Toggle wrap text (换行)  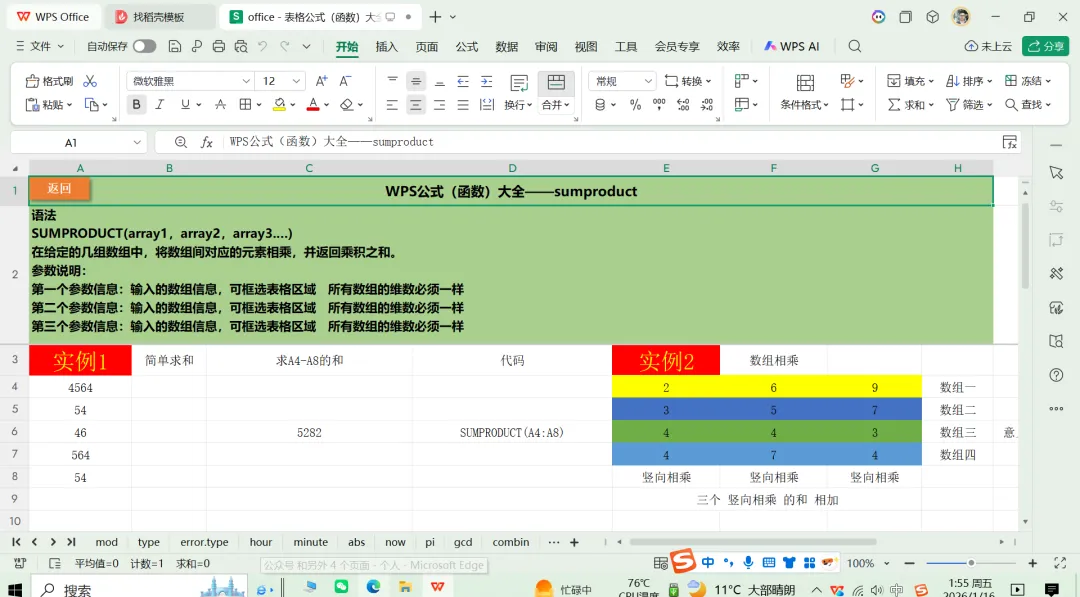pos(519,92)
